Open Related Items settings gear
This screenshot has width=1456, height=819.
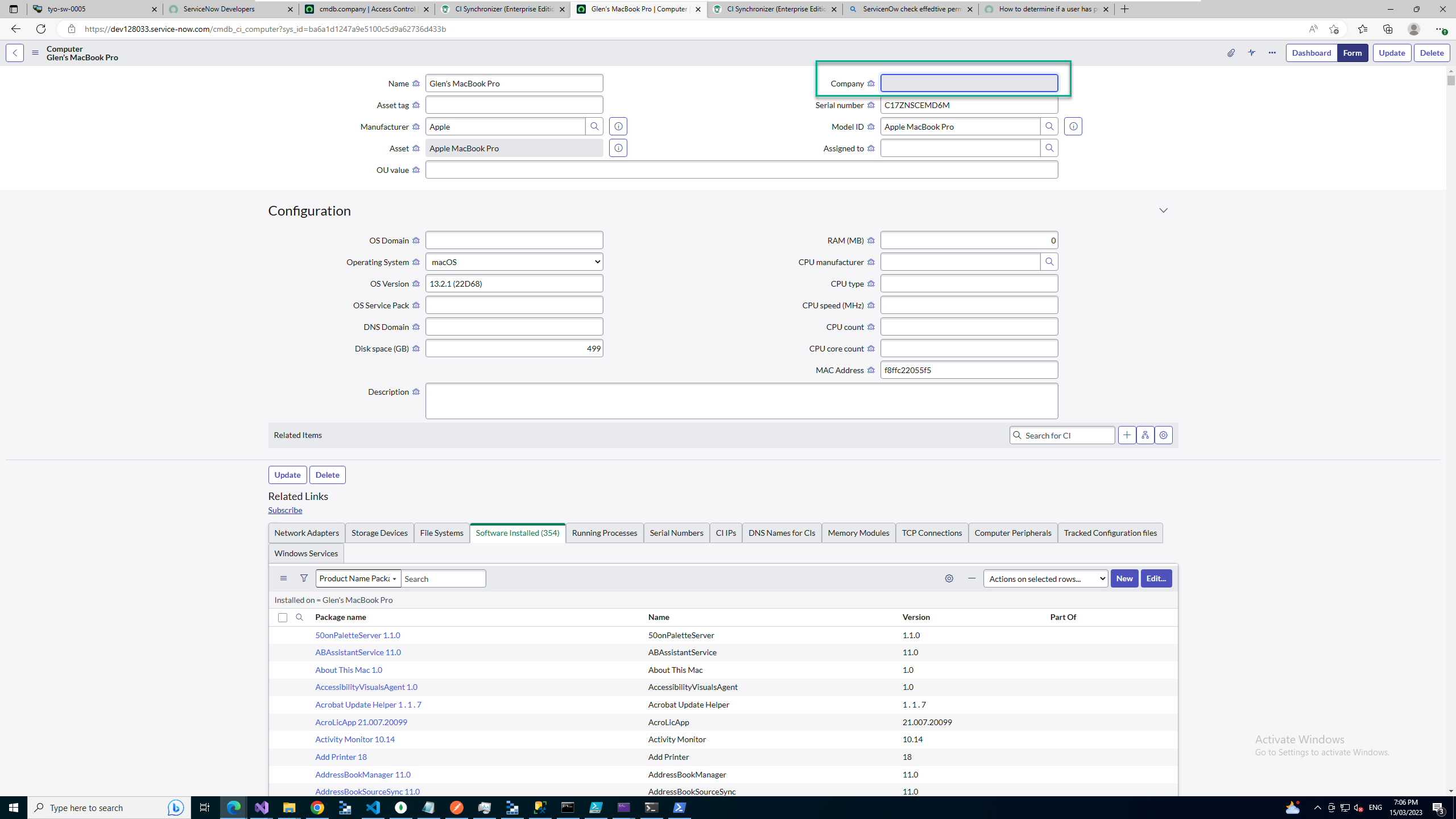click(1164, 435)
